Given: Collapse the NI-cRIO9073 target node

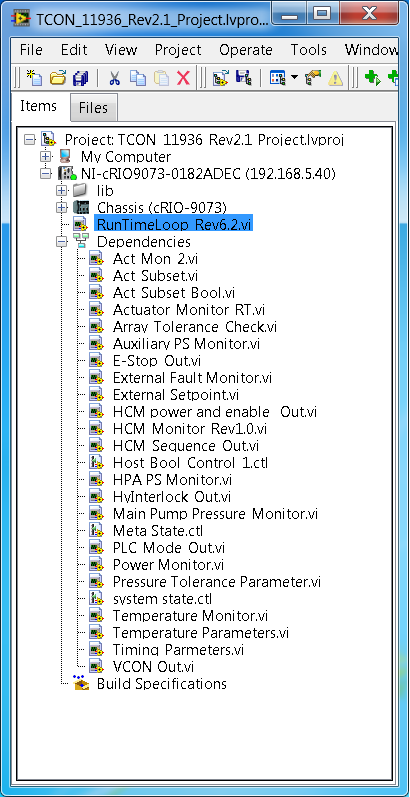Looking at the screenshot, I should click(46, 173).
